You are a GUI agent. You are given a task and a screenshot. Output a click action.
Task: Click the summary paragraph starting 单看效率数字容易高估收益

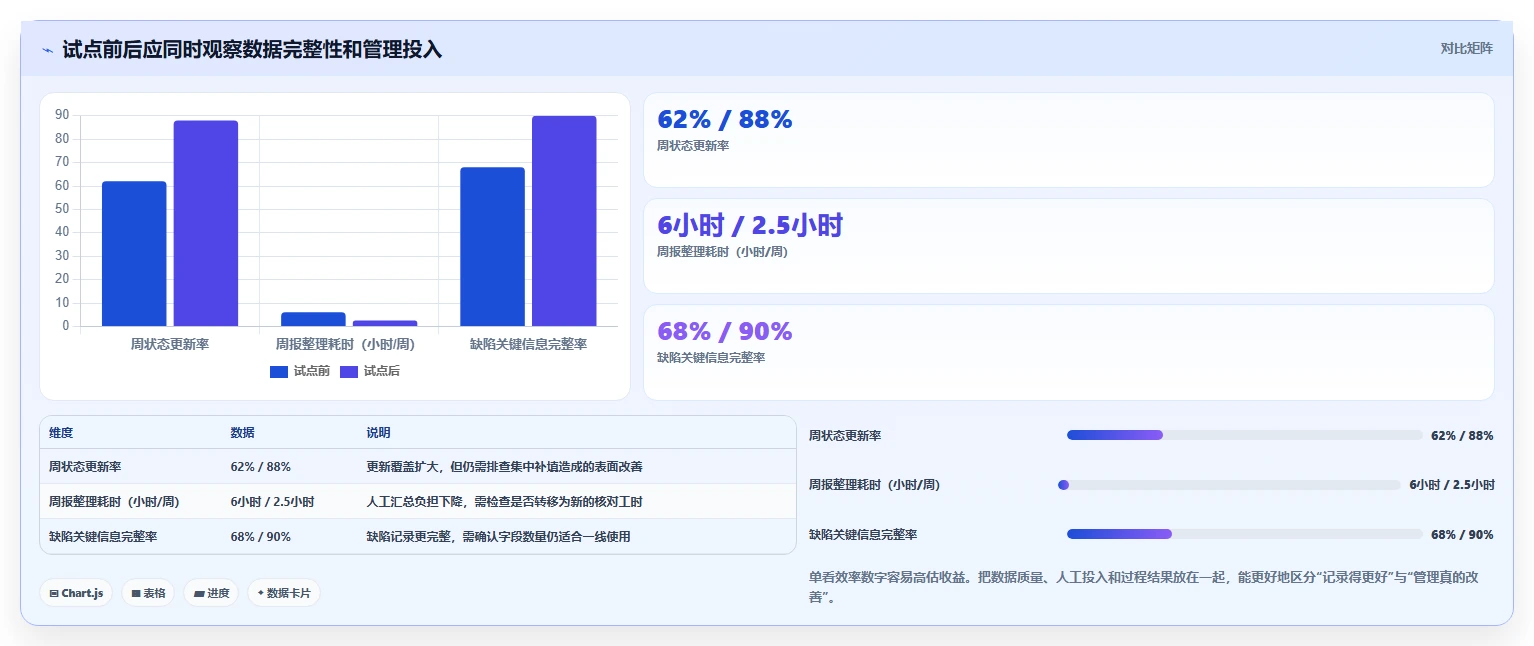point(1144,588)
